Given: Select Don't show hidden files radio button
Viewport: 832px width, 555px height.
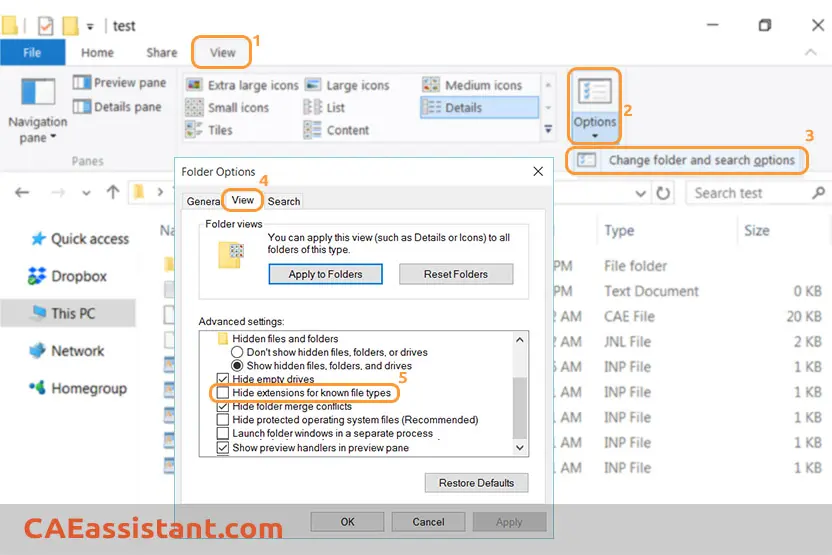Looking at the screenshot, I should [237, 352].
